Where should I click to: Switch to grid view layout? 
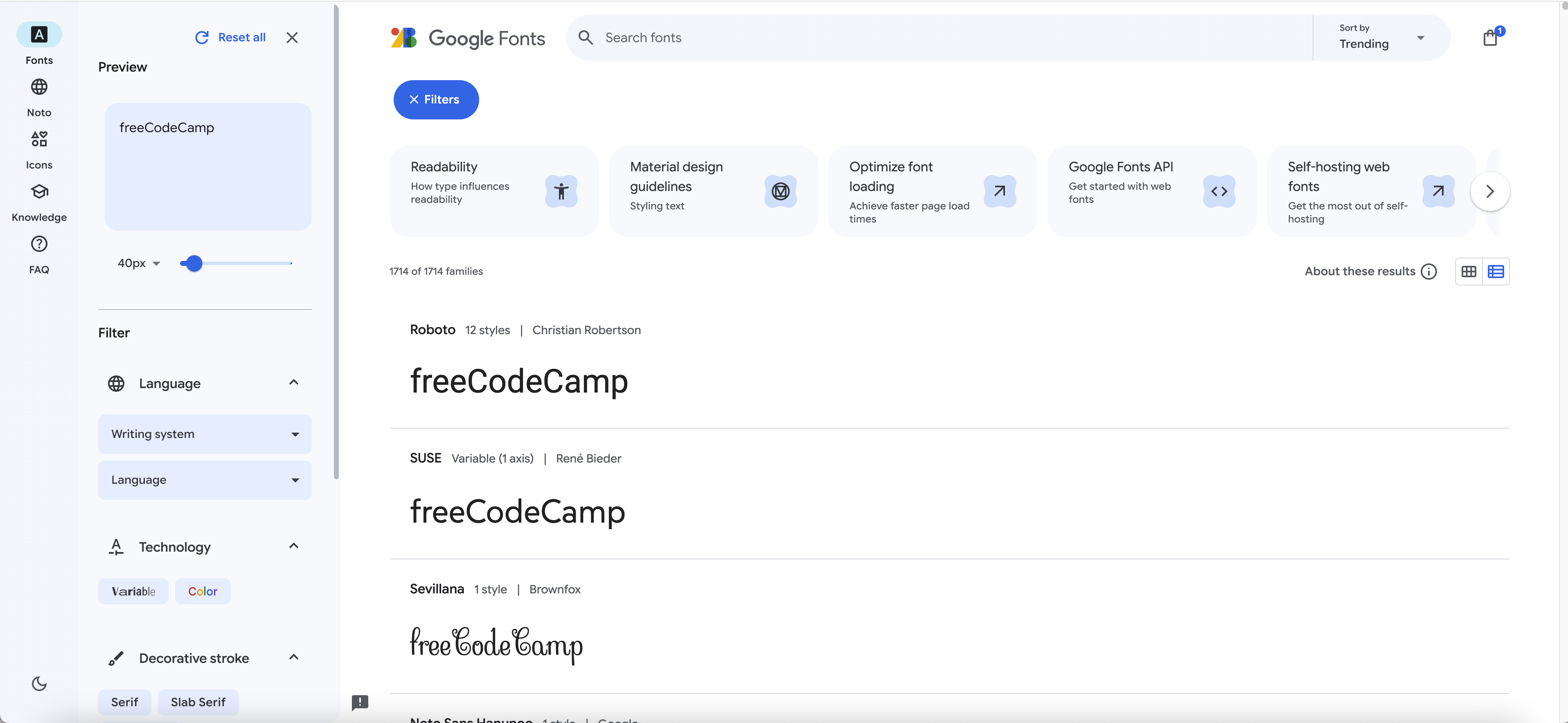(x=1469, y=271)
